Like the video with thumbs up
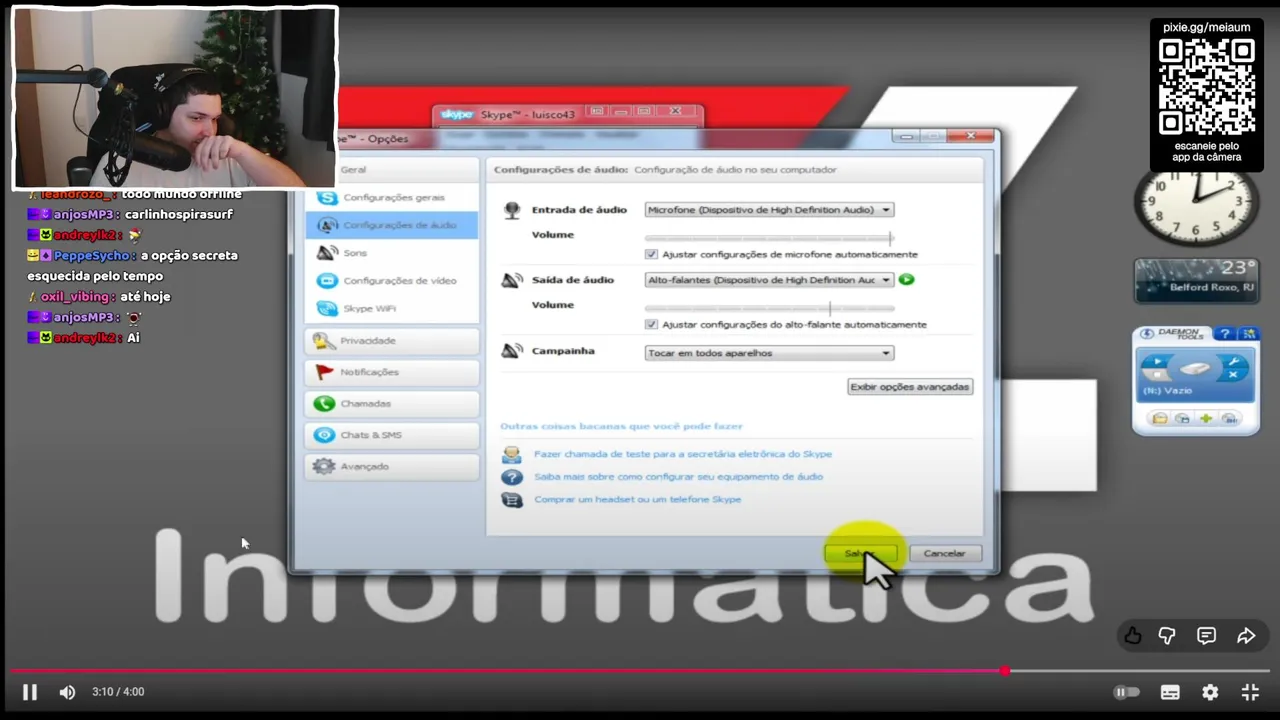 [x=1133, y=636]
